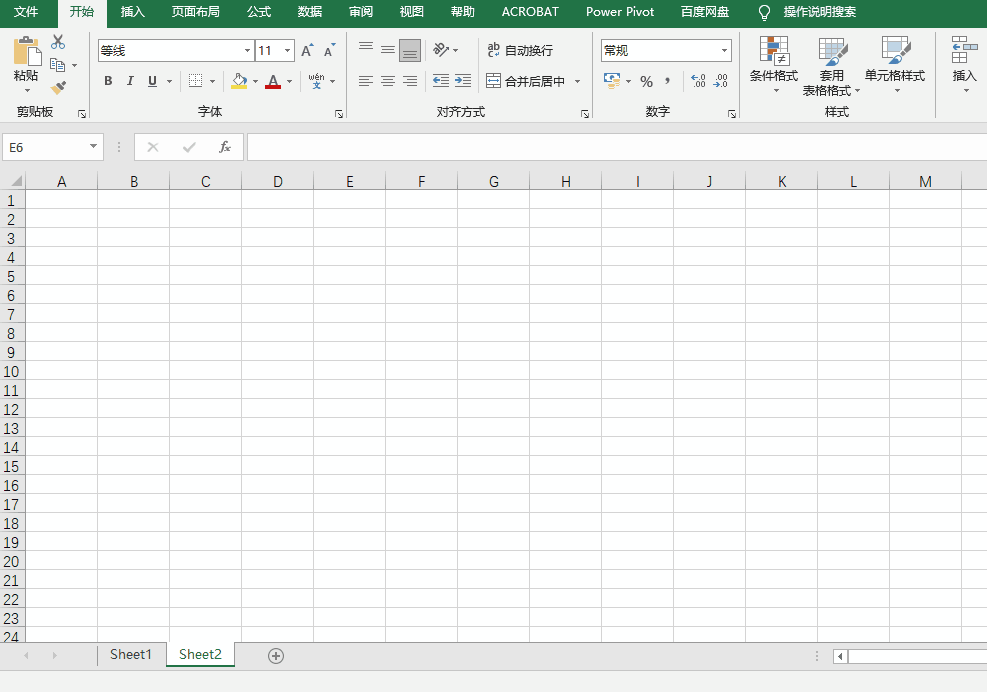
Task: Click the Paste clipboard icon
Action: [x=26, y=51]
